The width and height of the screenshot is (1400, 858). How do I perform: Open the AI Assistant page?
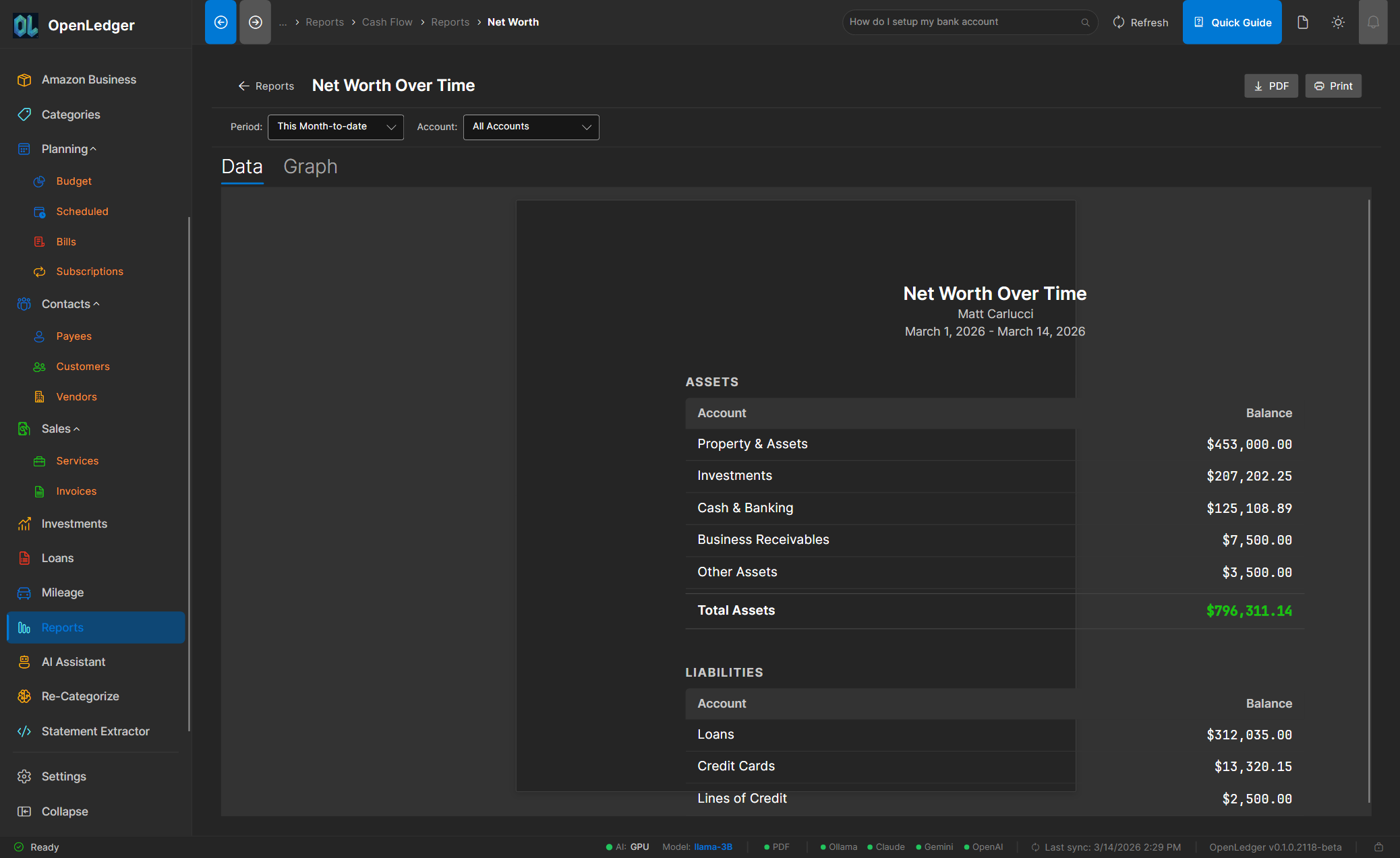pos(73,662)
